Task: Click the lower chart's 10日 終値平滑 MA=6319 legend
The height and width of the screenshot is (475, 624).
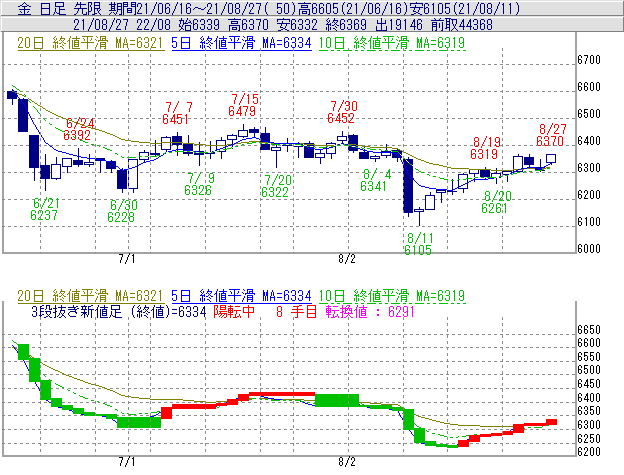Action: pyautogui.click(x=392, y=296)
